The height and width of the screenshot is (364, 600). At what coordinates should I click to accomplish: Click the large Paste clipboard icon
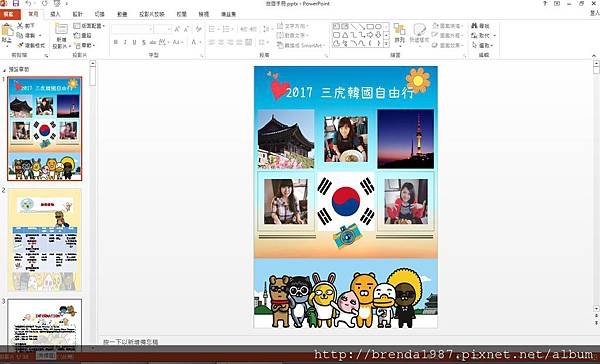pyautogui.click(x=7, y=30)
